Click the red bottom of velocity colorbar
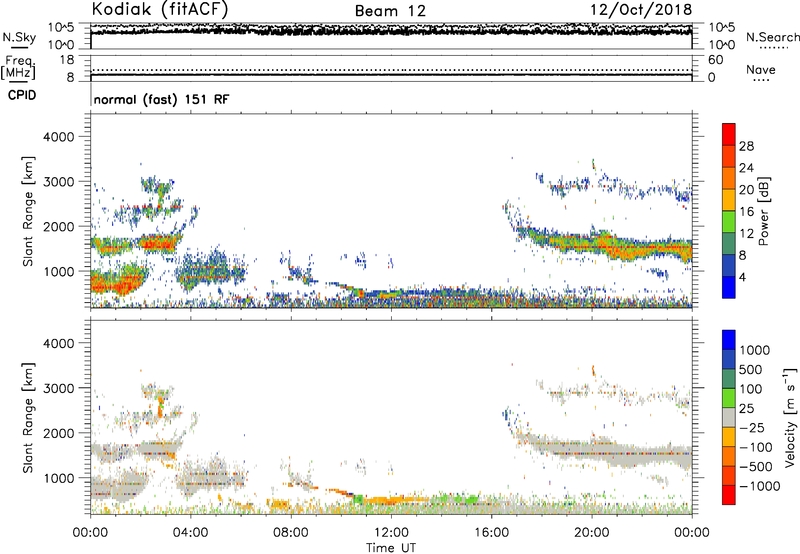This screenshot has height=554, width=800. click(x=729, y=495)
